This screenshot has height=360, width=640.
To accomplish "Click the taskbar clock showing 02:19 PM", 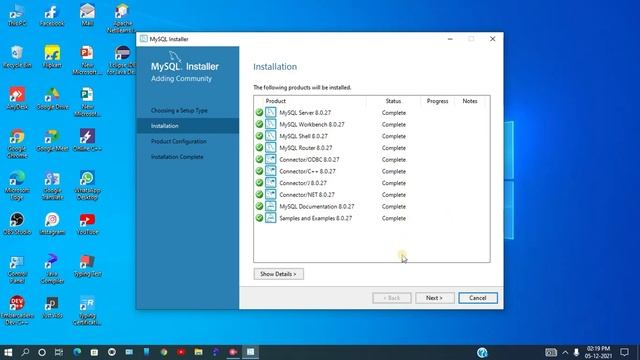I will click(598, 352).
